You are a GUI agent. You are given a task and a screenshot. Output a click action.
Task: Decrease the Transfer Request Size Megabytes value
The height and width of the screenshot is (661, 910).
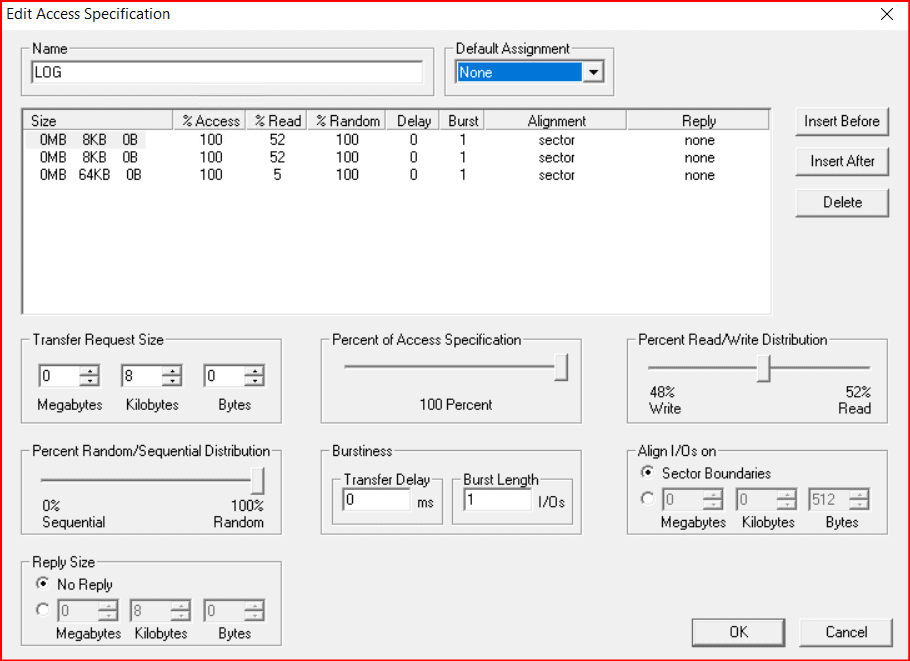coord(91,382)
